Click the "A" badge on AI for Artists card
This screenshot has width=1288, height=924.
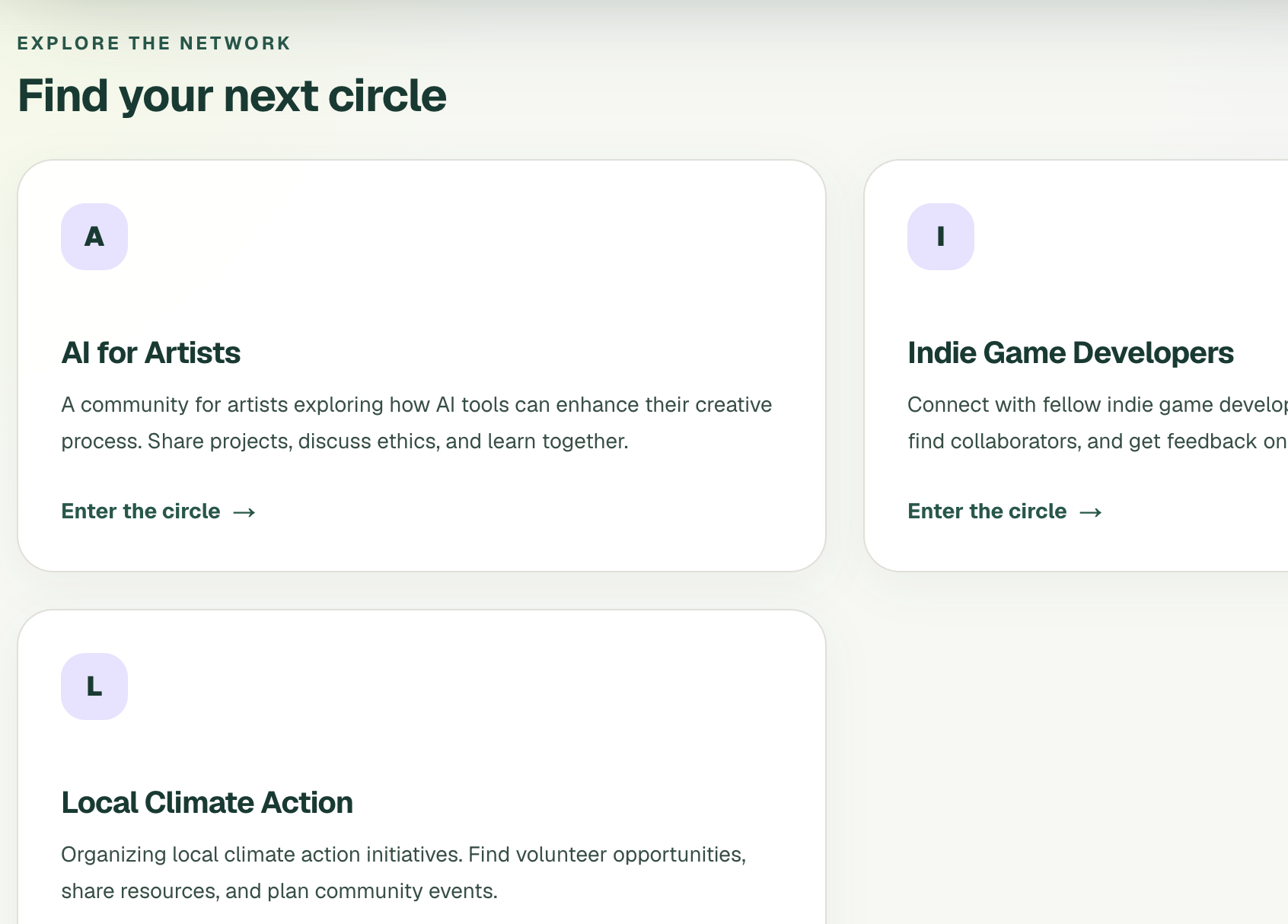(x=94, y=237)
